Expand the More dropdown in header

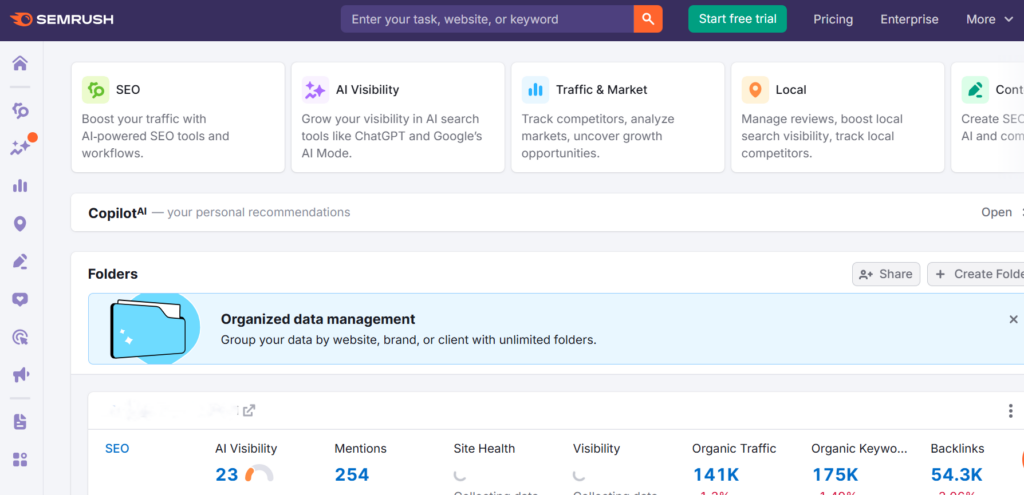click(989, 20)
